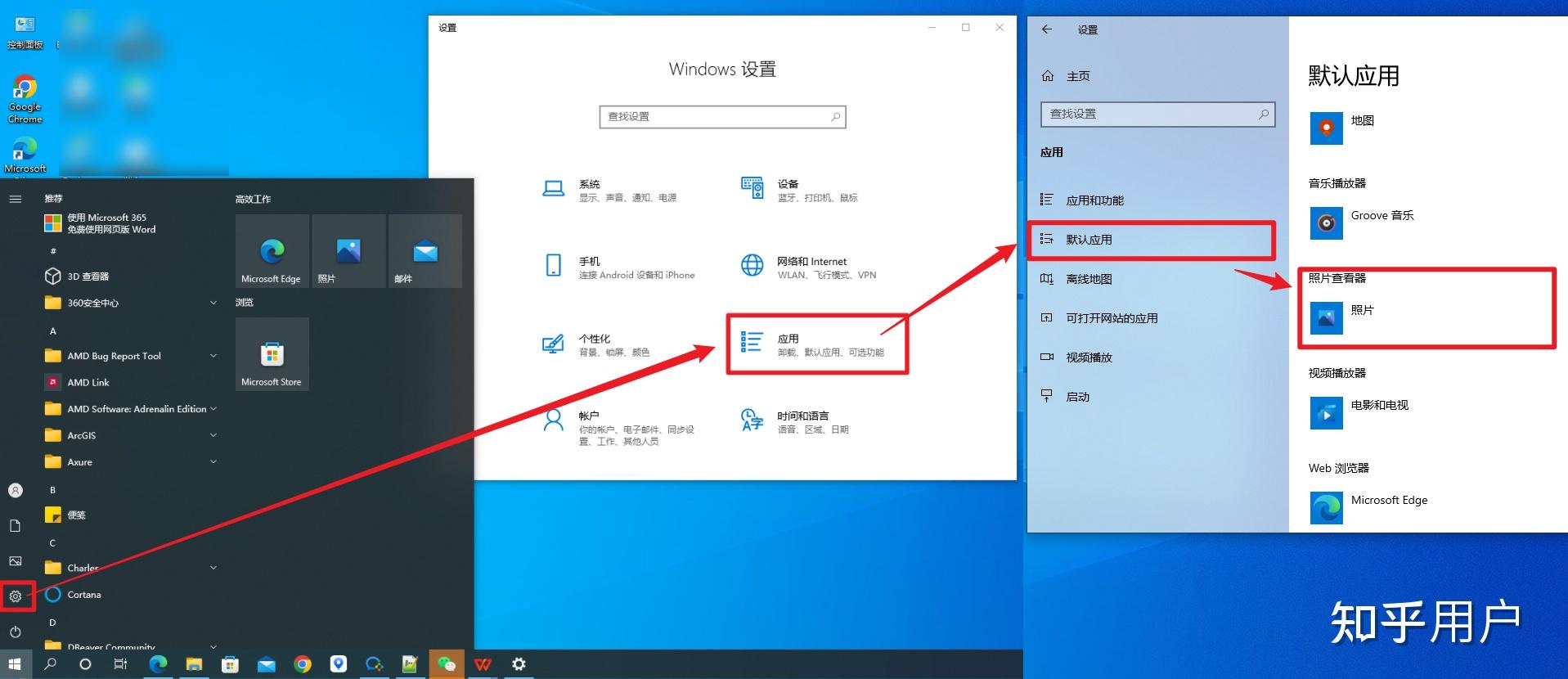Screen dimensions: 1568x679
Task: Click the Windows Start button on taskbar
Action: [14, 664]
